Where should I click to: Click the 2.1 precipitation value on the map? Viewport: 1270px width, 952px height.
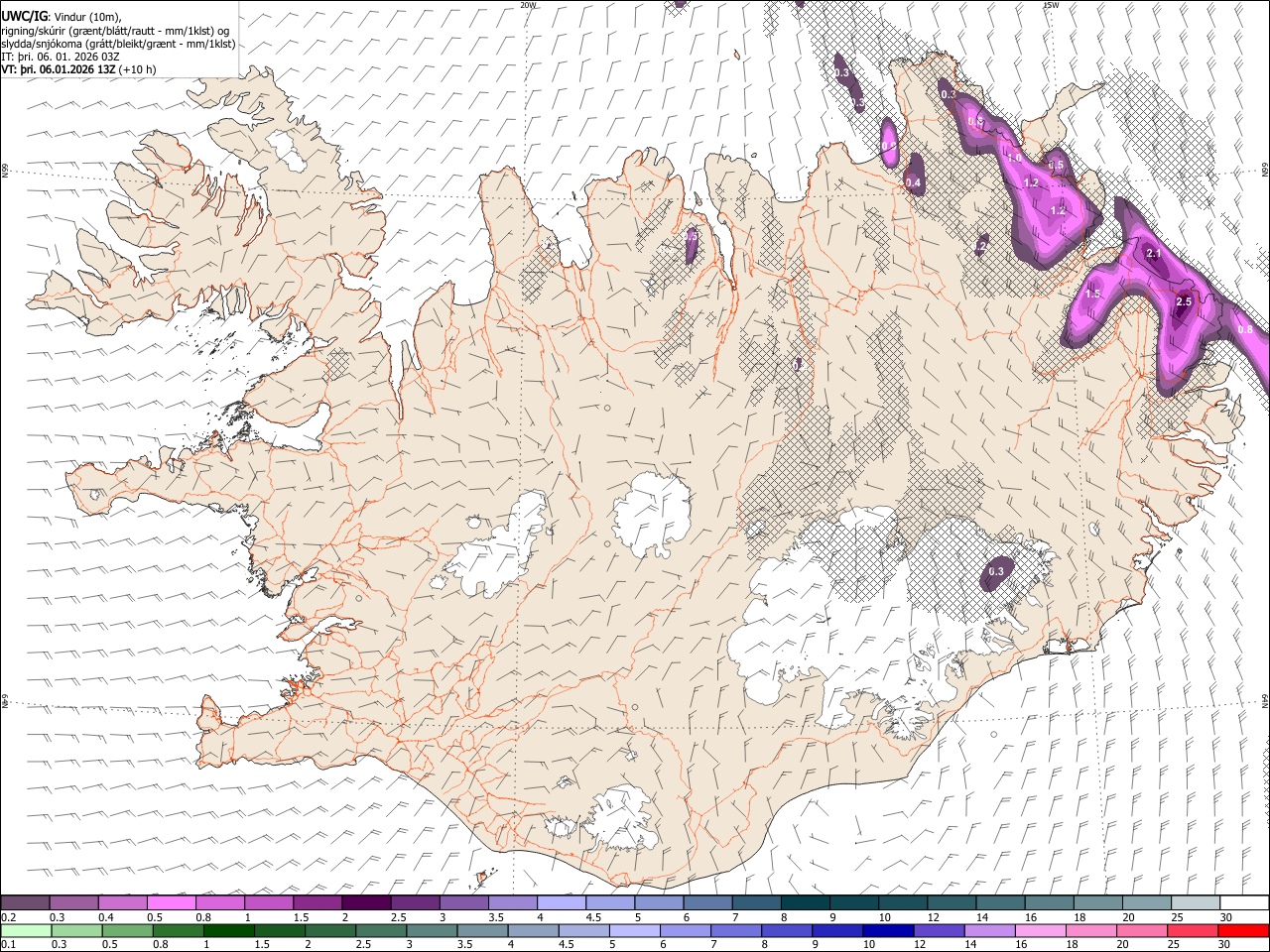(x=1153, y=254)
